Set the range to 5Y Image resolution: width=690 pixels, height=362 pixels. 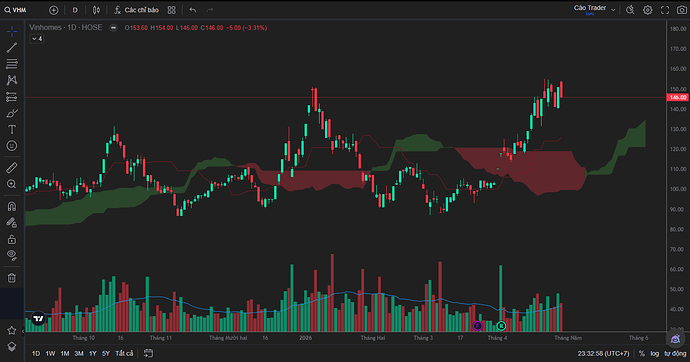pos(106,353)
